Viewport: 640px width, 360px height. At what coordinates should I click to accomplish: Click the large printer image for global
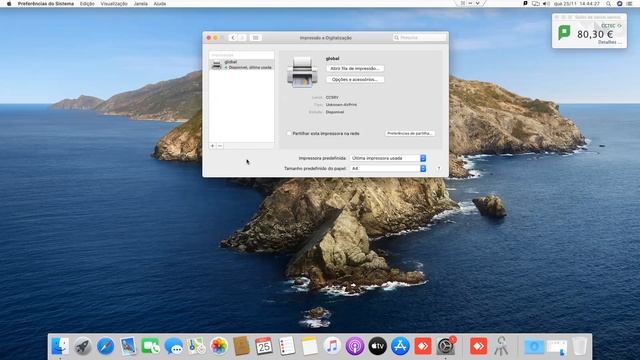click(x=302, y=72)
